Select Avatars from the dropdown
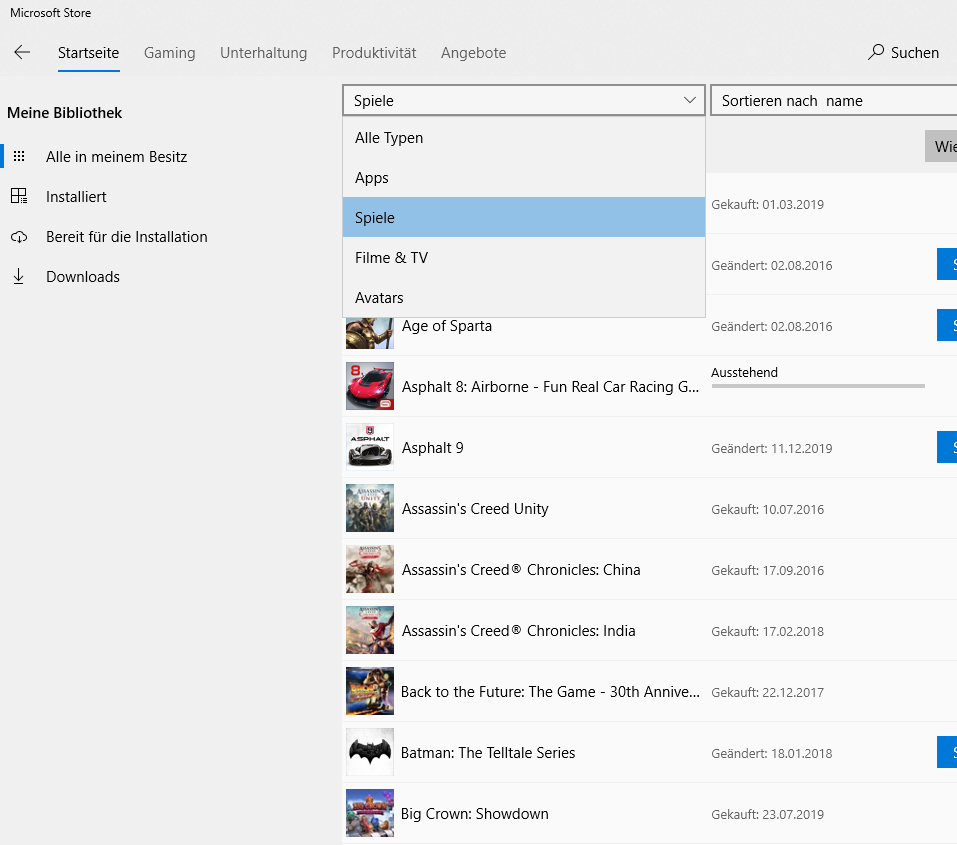 tap(524, 297)
